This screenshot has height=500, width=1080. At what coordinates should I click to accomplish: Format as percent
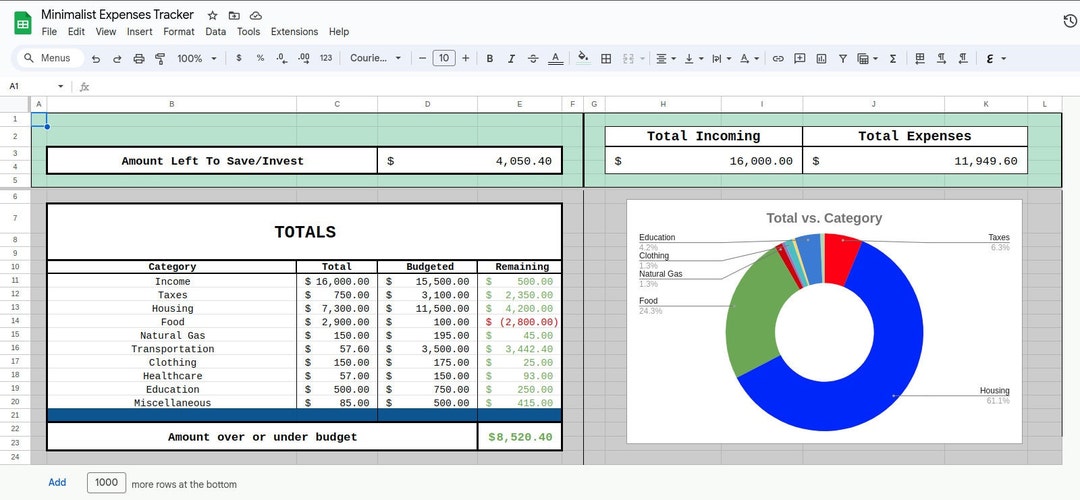260,59
